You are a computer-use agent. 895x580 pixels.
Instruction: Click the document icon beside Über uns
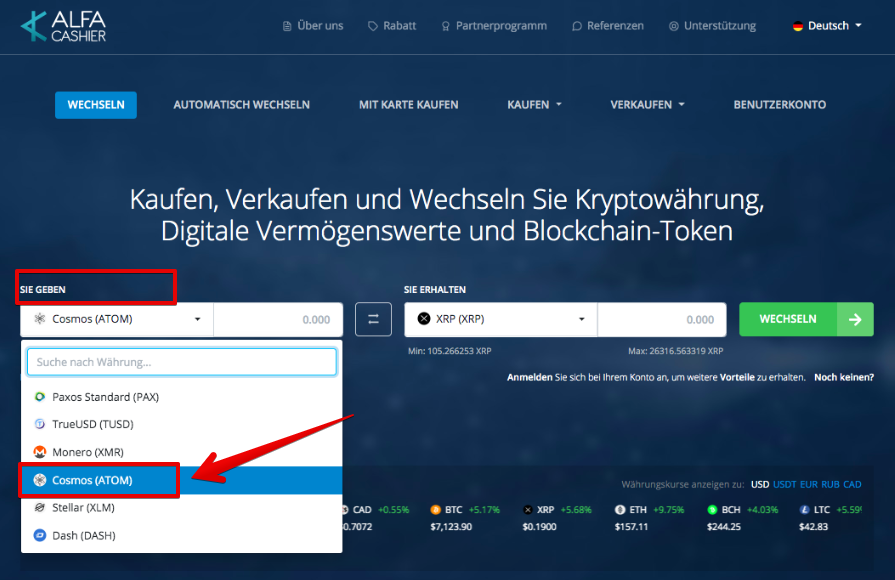click(x=287, y=26)
